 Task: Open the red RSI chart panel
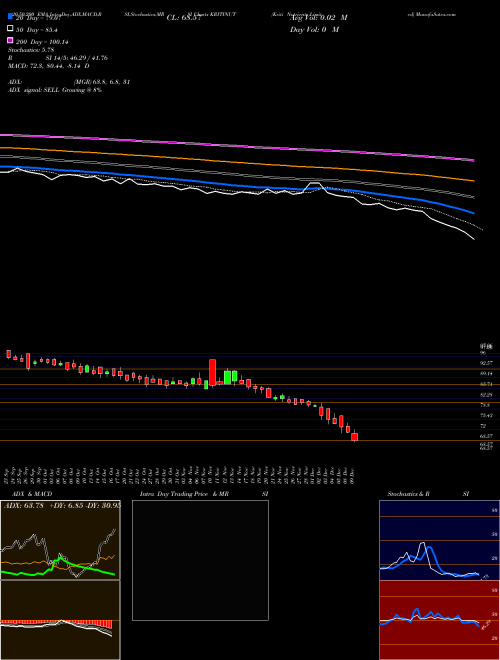439,620
